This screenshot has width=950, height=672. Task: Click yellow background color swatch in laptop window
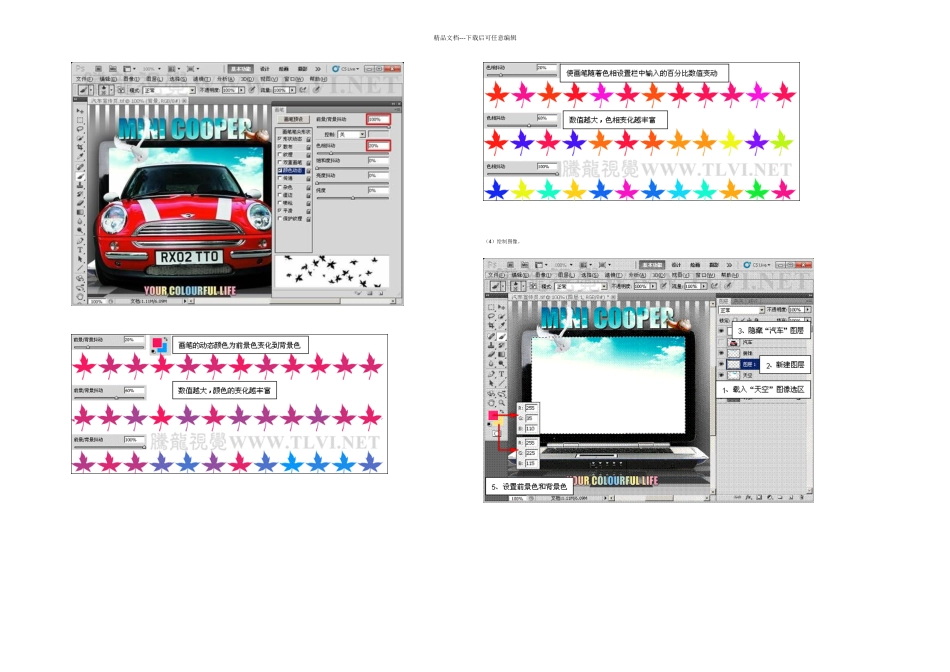tap(500, 422)
